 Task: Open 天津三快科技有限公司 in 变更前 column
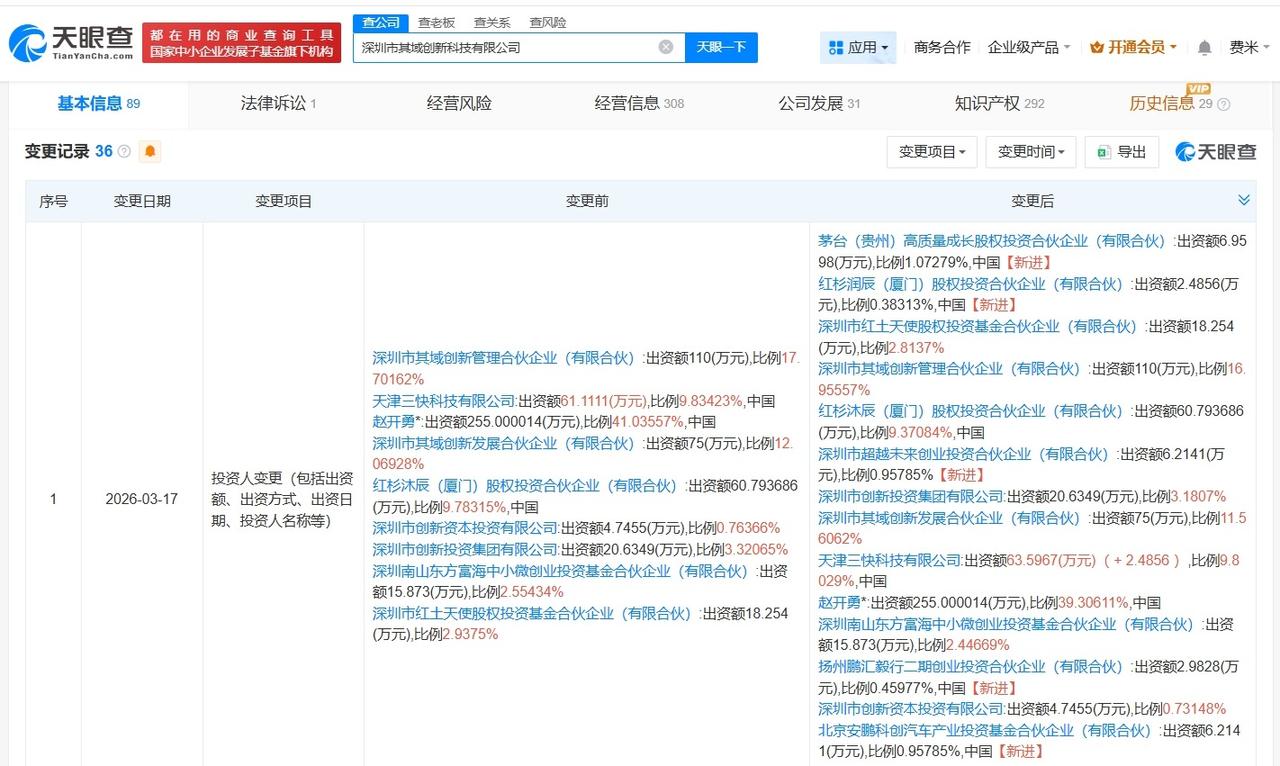point(444,401)
